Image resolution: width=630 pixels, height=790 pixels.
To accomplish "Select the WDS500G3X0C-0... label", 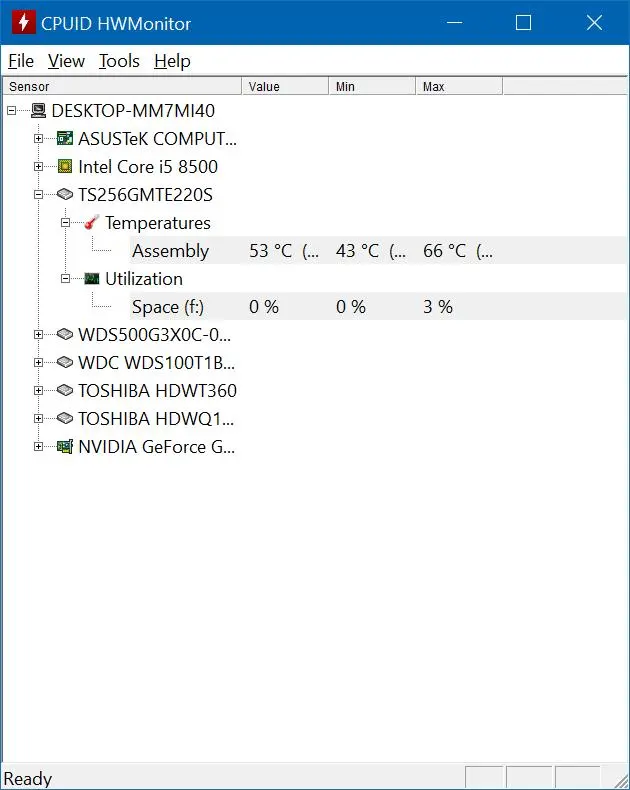I will tap(154, 335).
